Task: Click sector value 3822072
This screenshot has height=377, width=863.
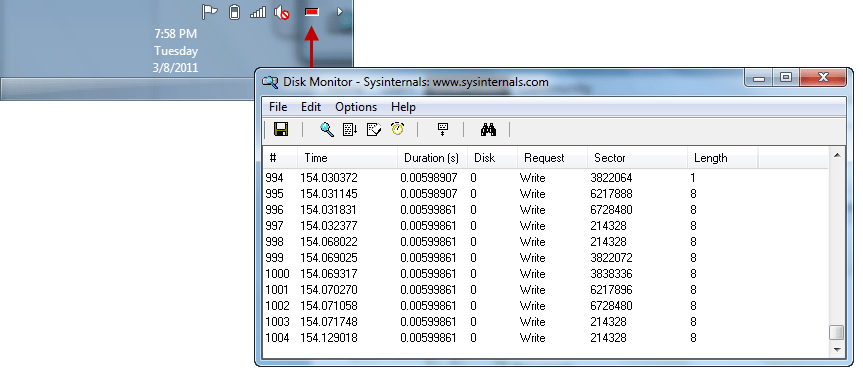Action: pyautogui.click(x=611, y=258)
